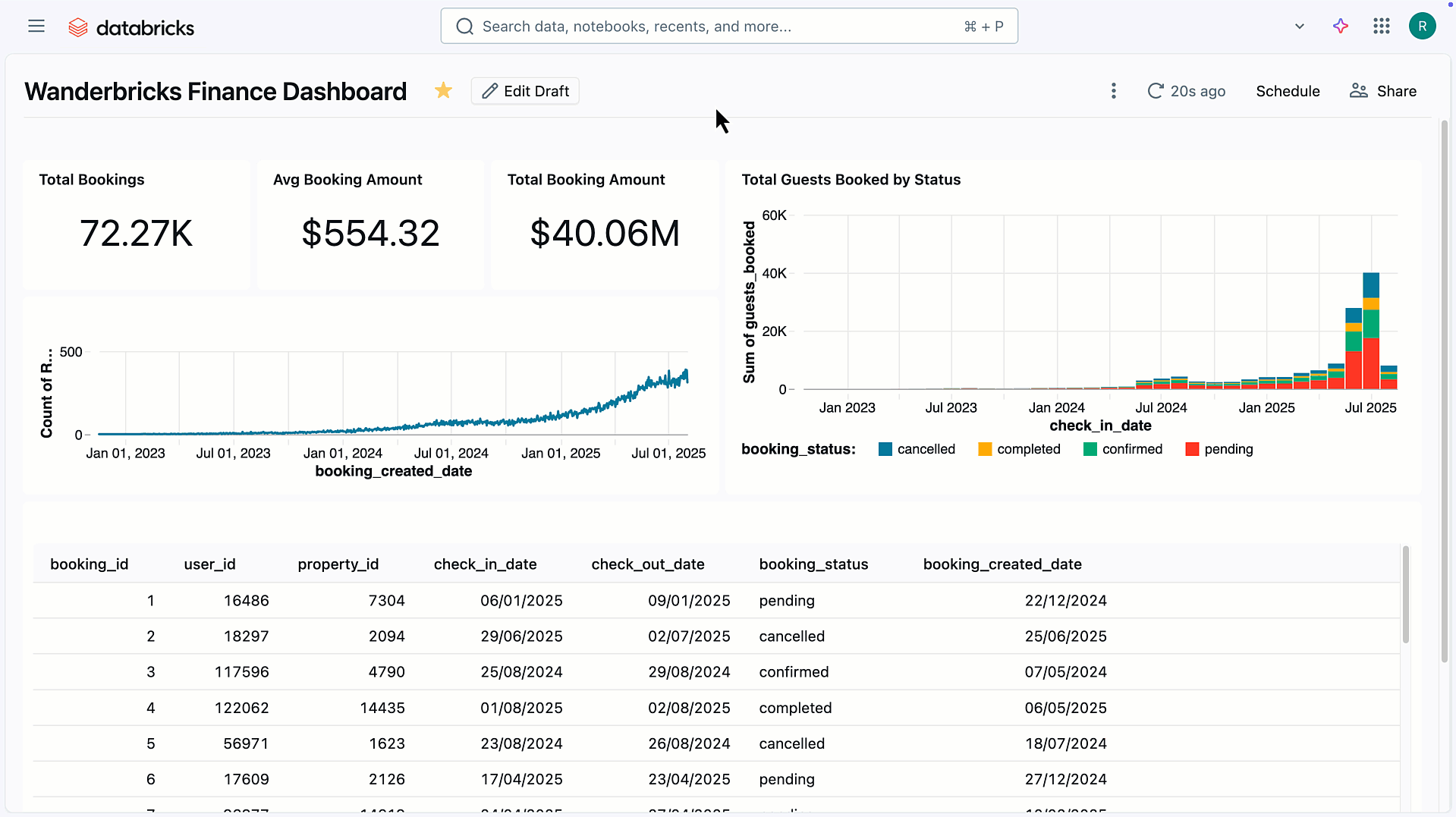Screen dimensions: 1456x817
Task: Refresh the dashboard data
Action: click(1155, 90)
